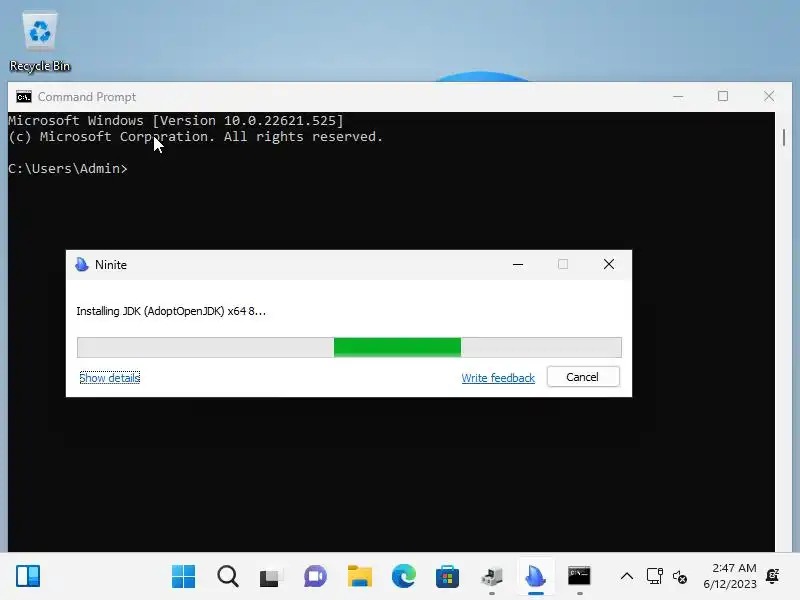Click the Command Prompt vertical scrollbar thumb
This screenshot has height=600, width=800.
[x=784, y=138]
